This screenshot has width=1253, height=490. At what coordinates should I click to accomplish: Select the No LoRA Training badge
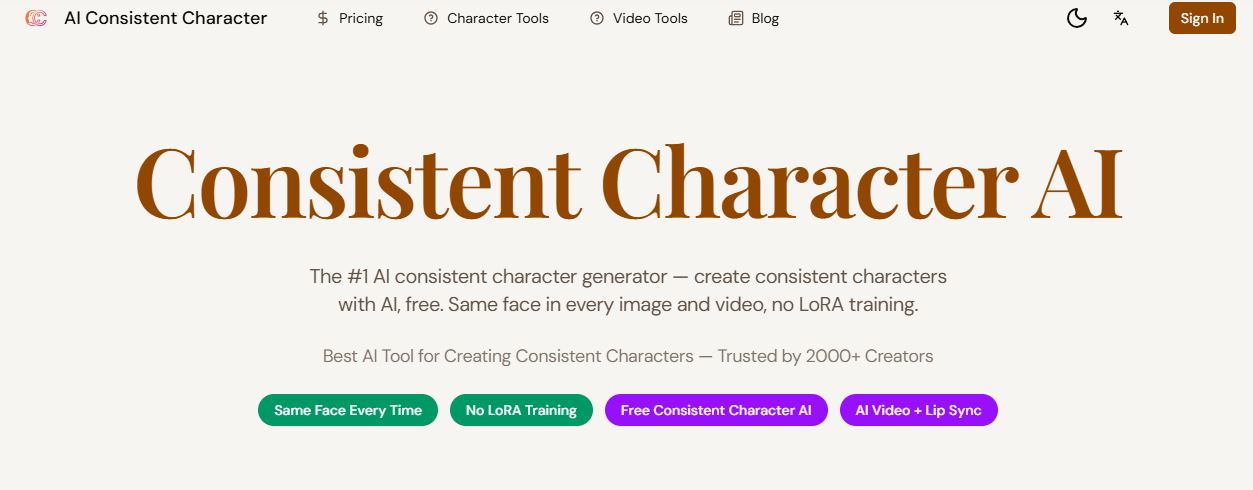[x=521, y=410]
